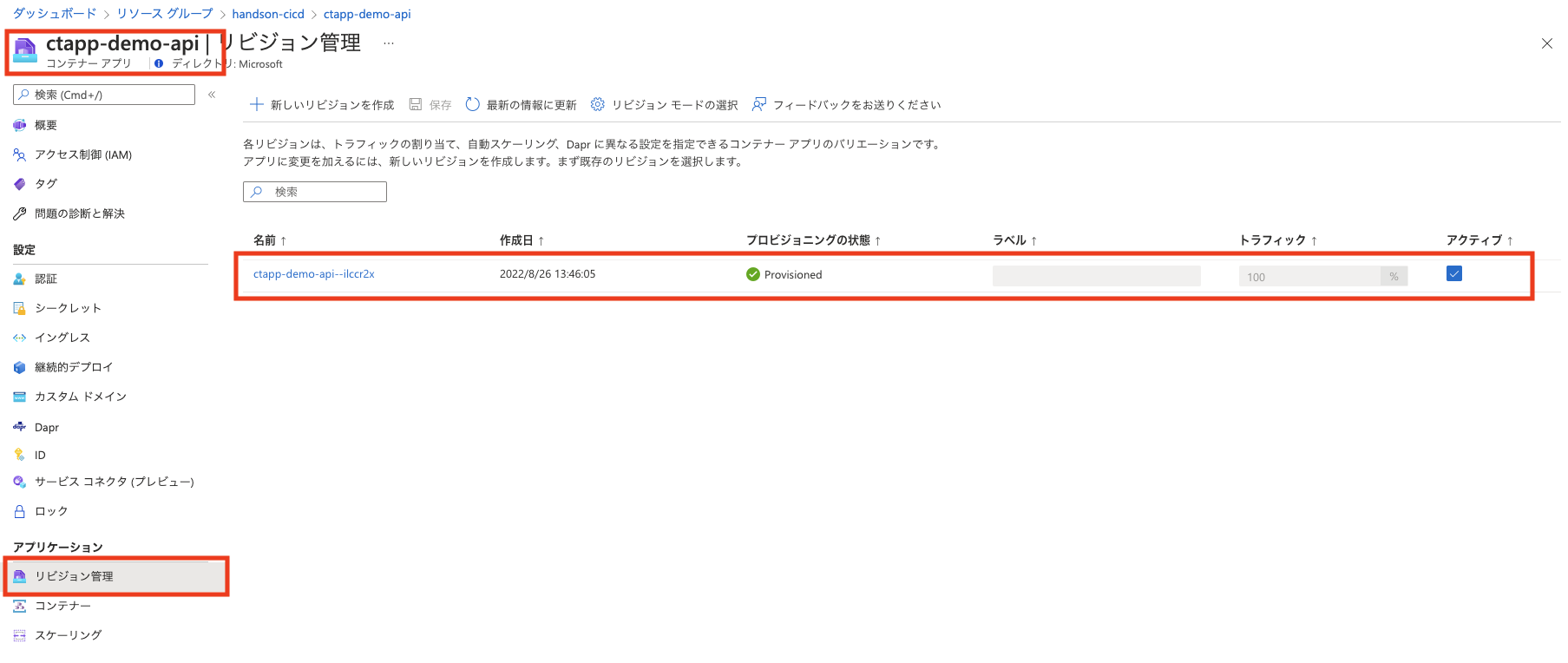The height and width of the screenshot is (663, 1568).
Task: Open Dapr icon in sidebar
Action: pos(20,427)
